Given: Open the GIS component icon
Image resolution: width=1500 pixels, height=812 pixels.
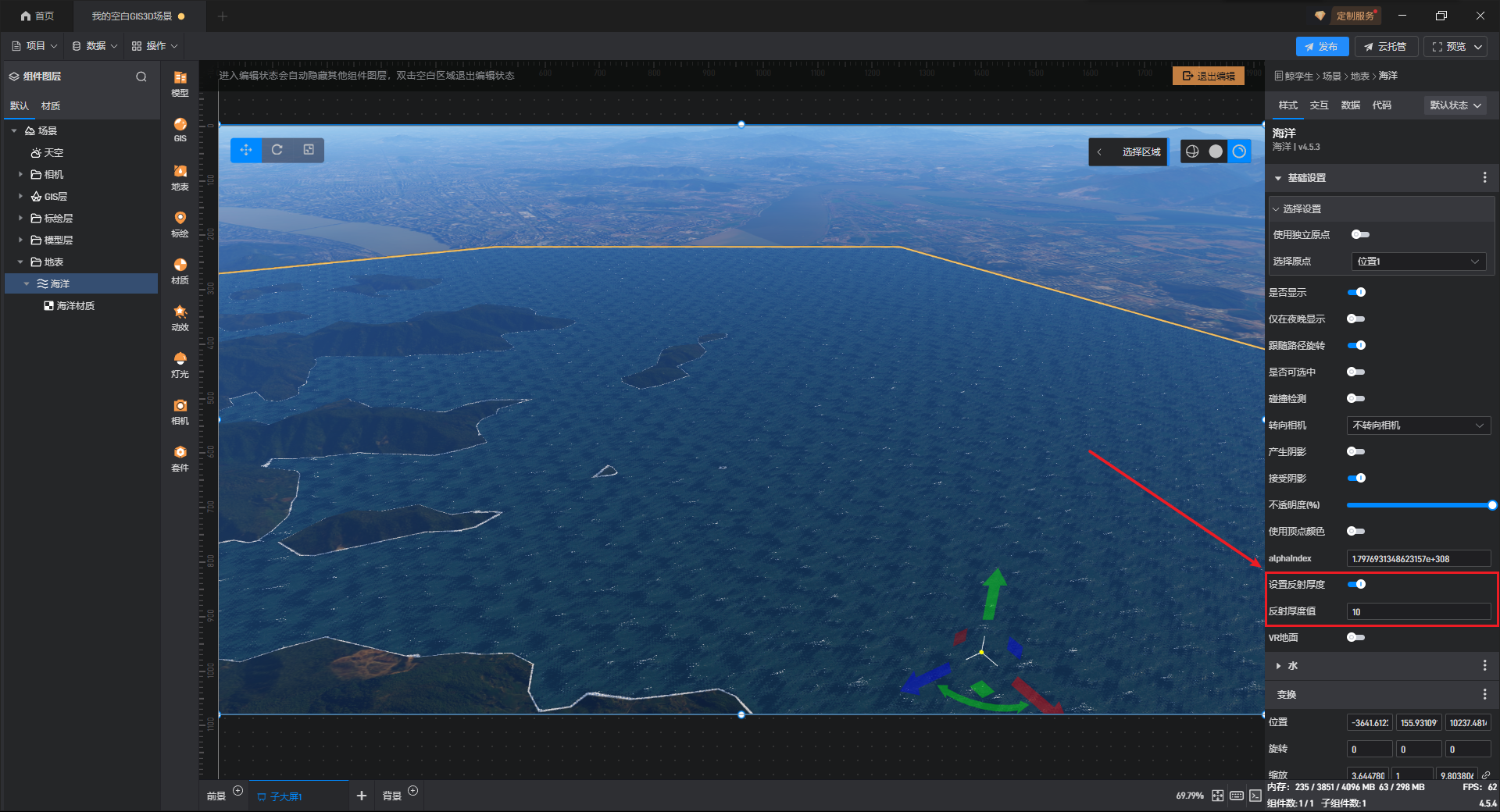Looking at the screenshot, I should [180, 130].
